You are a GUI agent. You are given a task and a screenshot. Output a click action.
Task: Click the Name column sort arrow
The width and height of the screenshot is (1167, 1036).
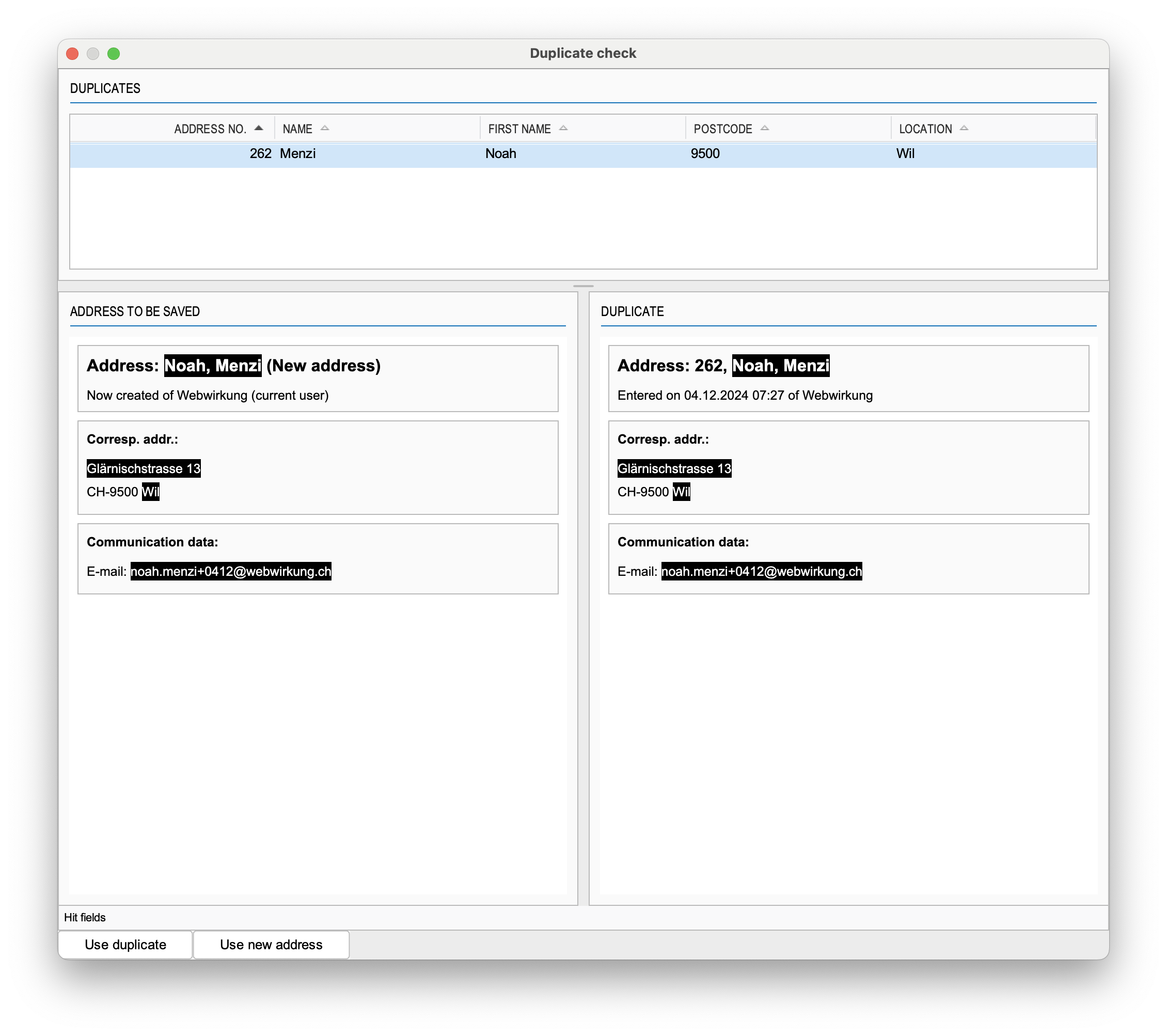tap(325, 128)
